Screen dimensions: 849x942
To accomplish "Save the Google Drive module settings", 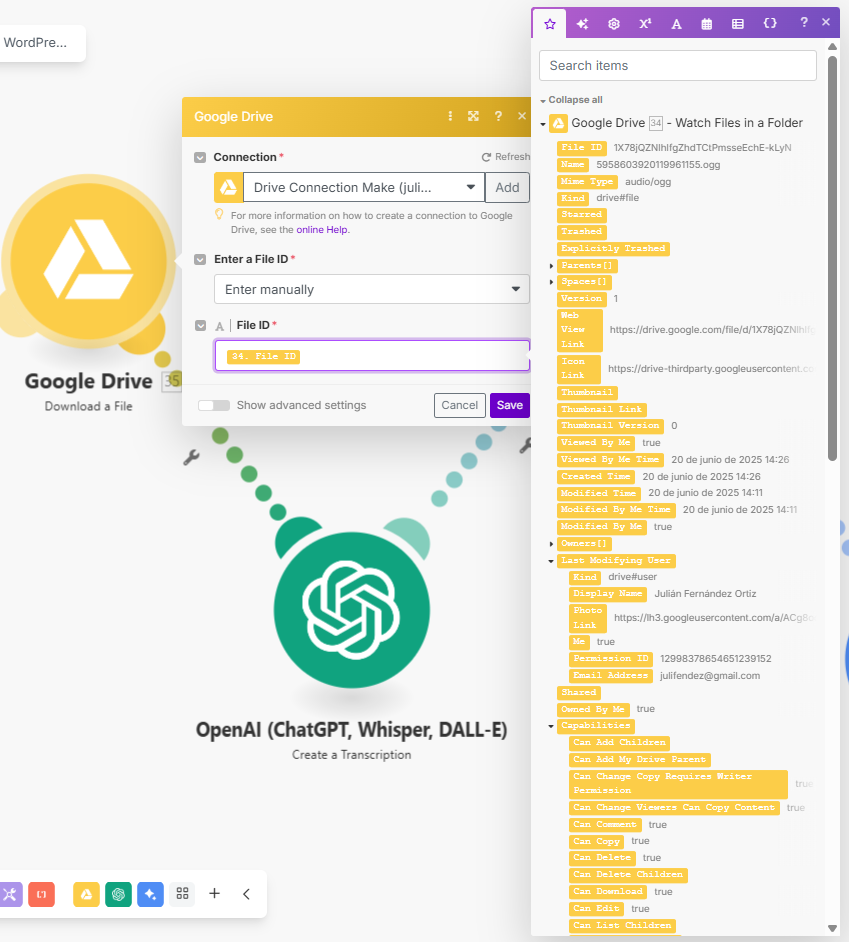I will point(510,405).
